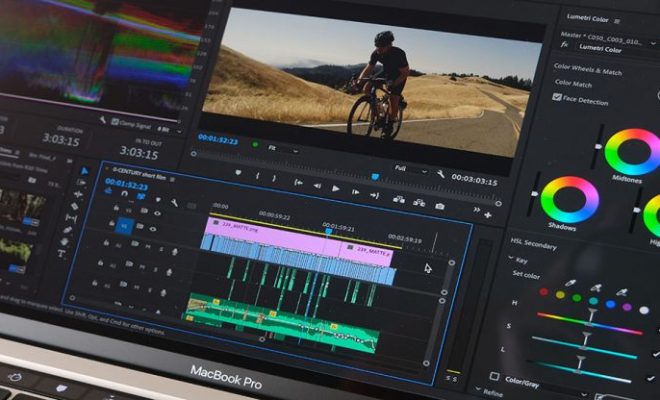Screen dimensions: 660x400
Task: Mute the A1 audio track
Action: pyautogui.click(x=148, y=247)
